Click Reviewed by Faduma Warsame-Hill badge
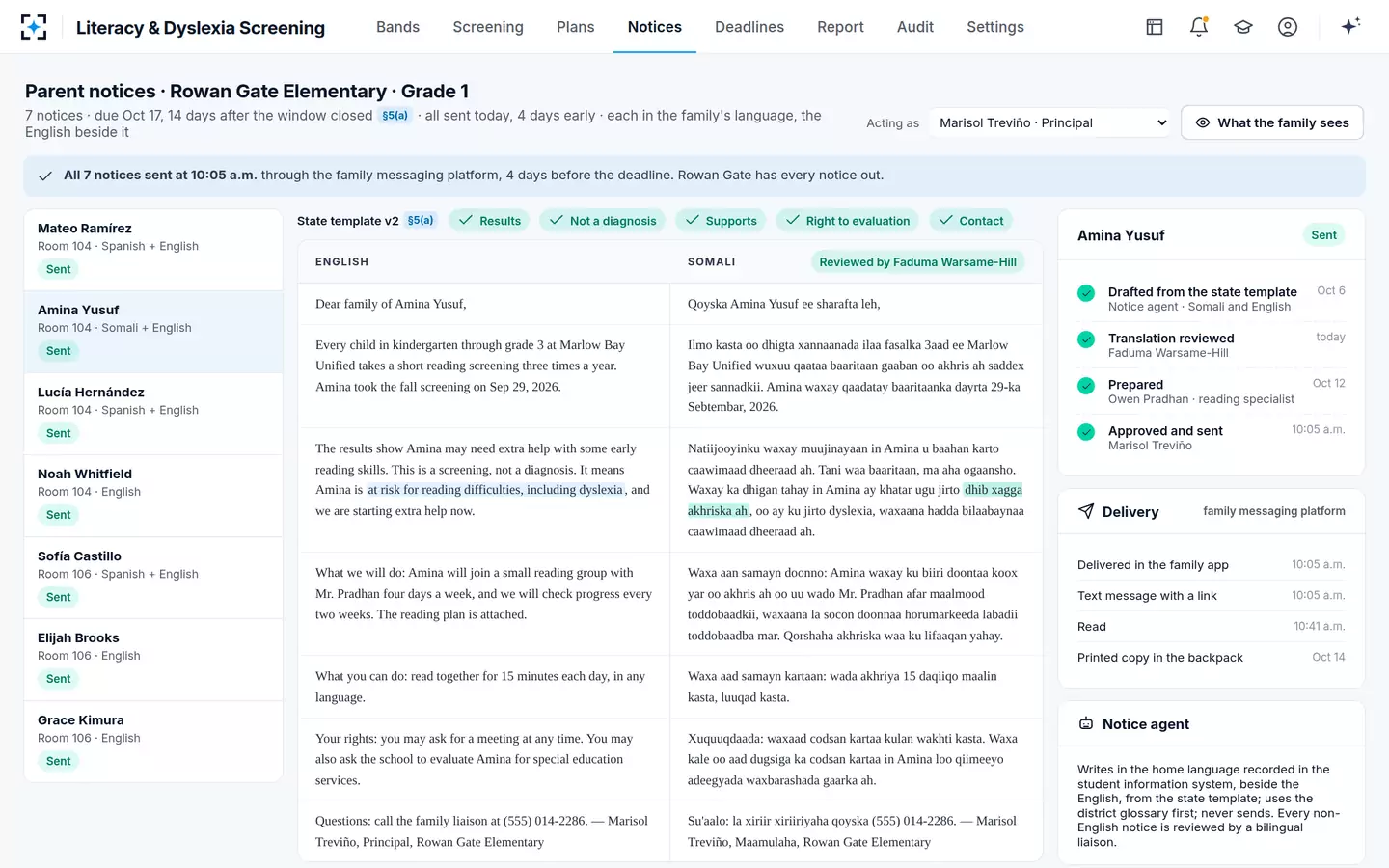The height and width of the screenshot is (868, 1389). [x=917, y=261]
